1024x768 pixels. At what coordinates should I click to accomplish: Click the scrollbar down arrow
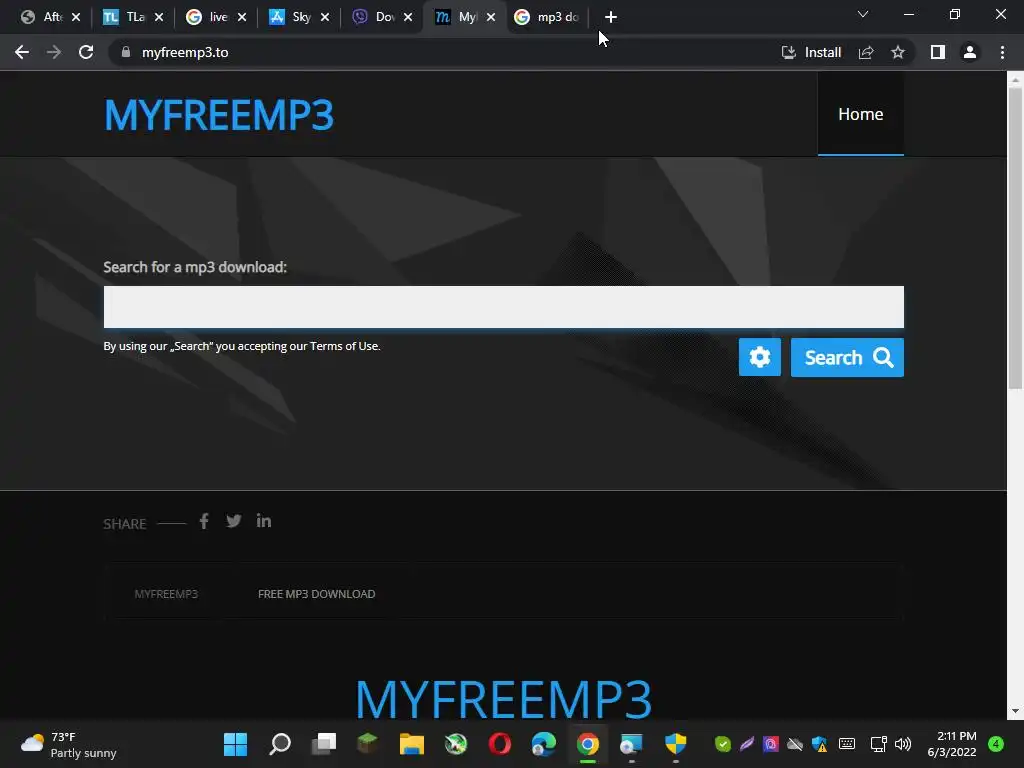tap(1015, 711)
